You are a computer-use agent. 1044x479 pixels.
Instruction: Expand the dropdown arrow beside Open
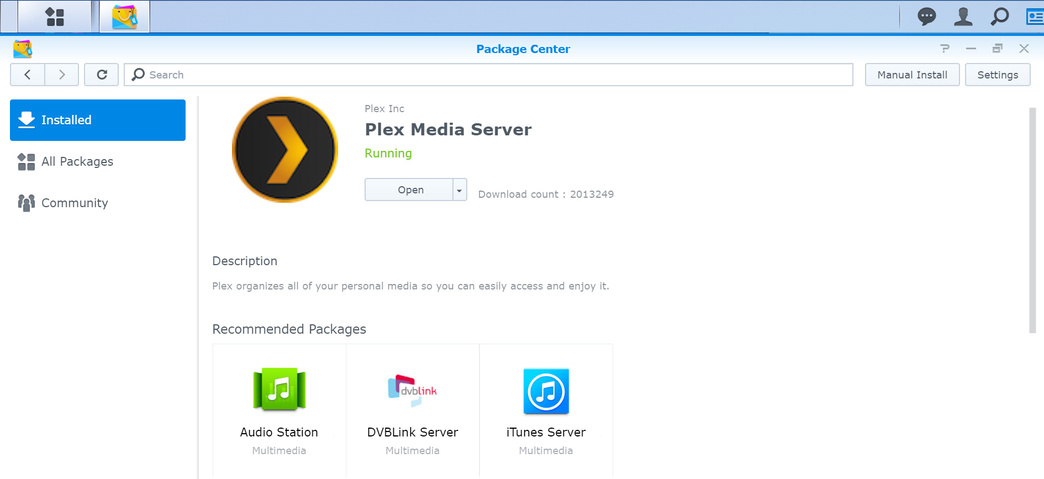(459, 190)
